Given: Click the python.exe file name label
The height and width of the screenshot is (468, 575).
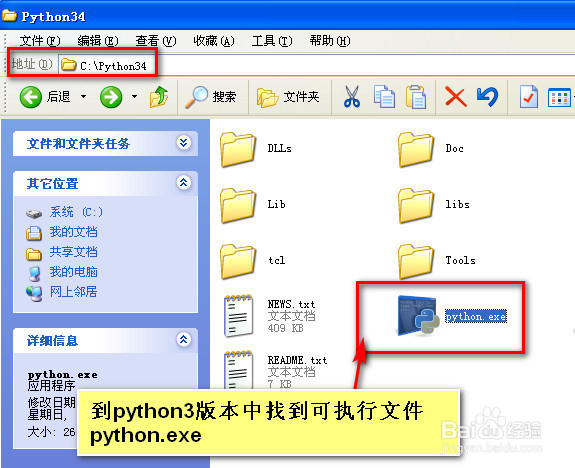Looking at the screenshot, I should coord(476,317).
